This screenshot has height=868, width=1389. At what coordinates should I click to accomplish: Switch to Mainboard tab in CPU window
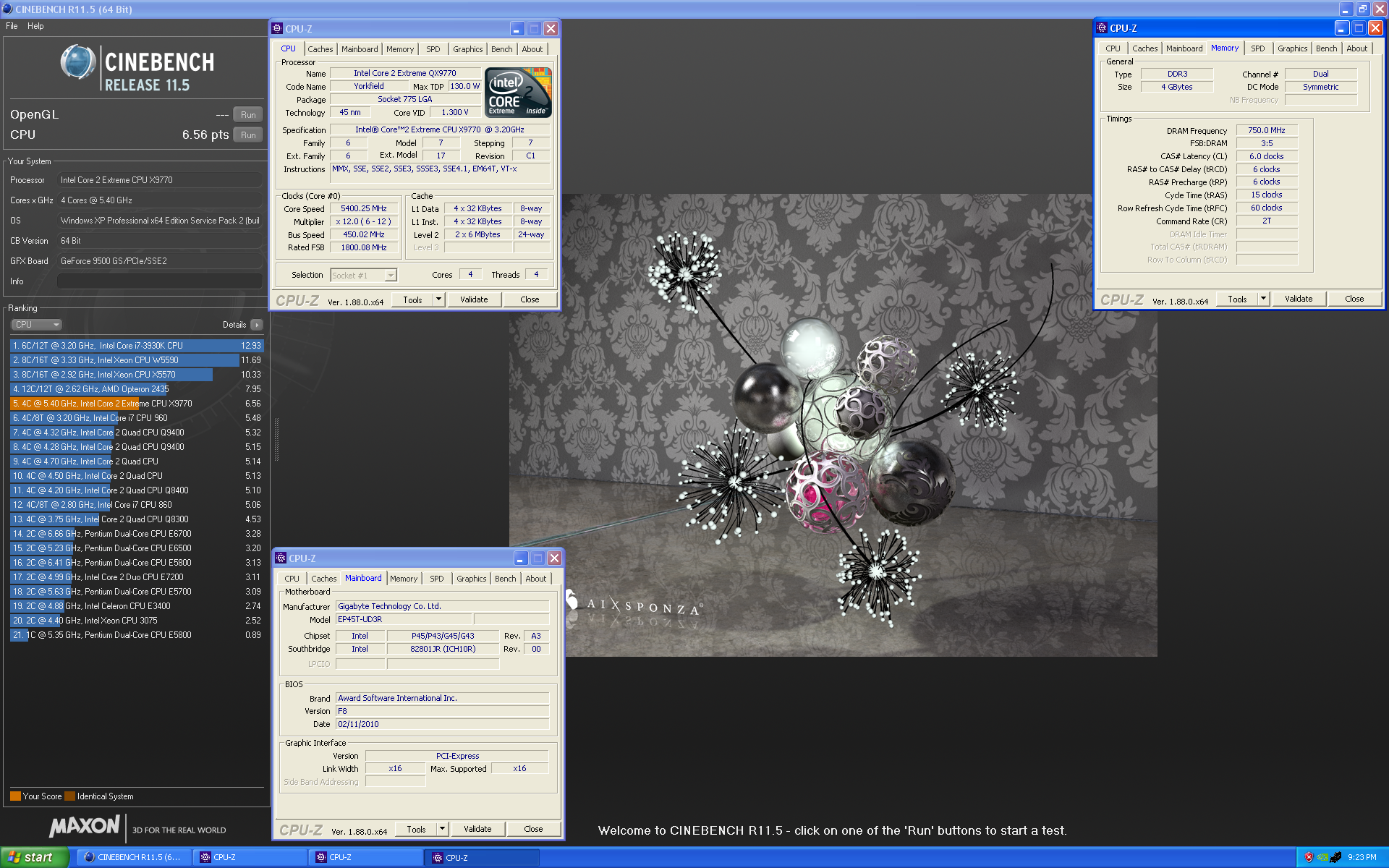tap(360, 49)
